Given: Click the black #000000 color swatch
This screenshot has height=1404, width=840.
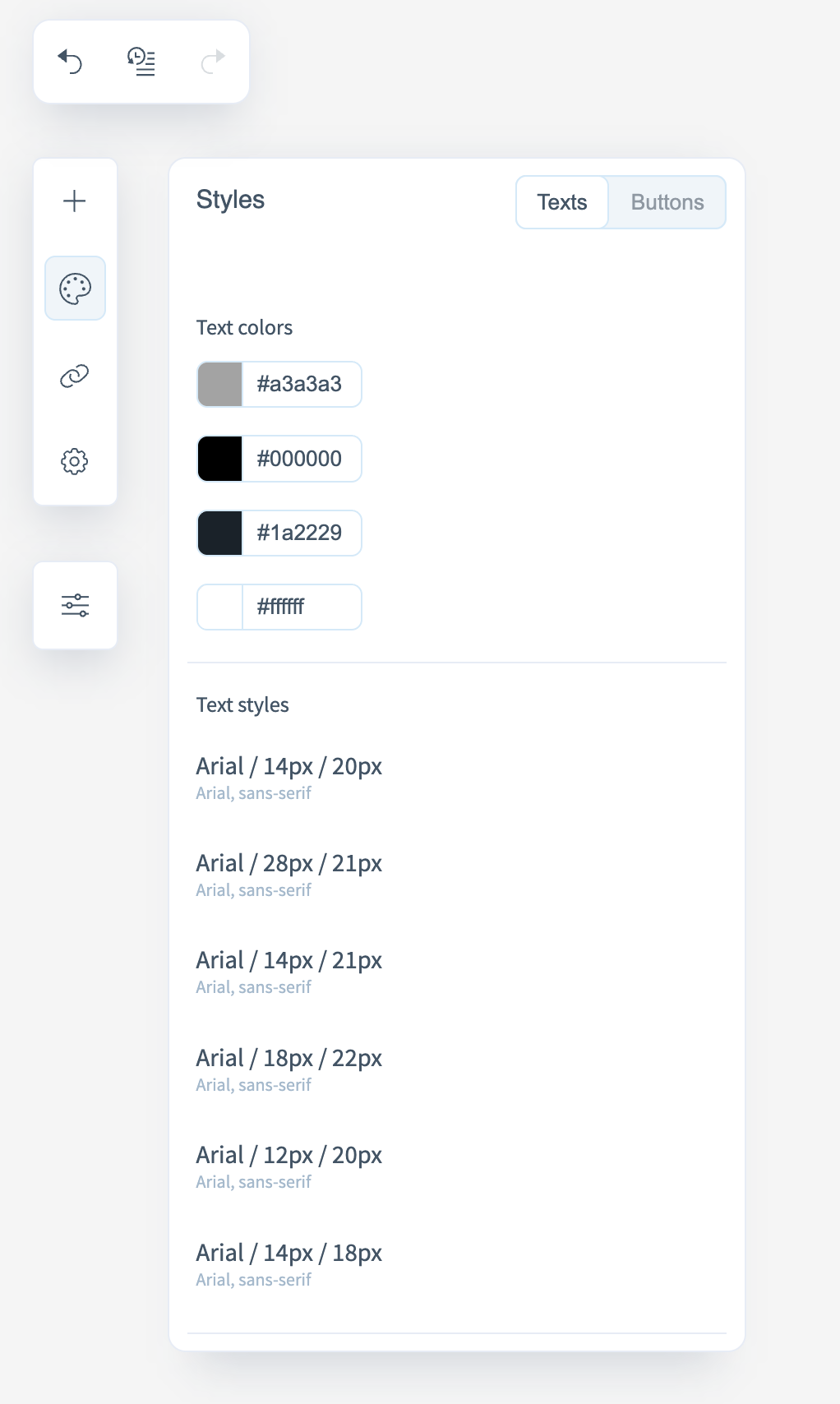Looking at the screenshot, I should click(x=220, y=459).
